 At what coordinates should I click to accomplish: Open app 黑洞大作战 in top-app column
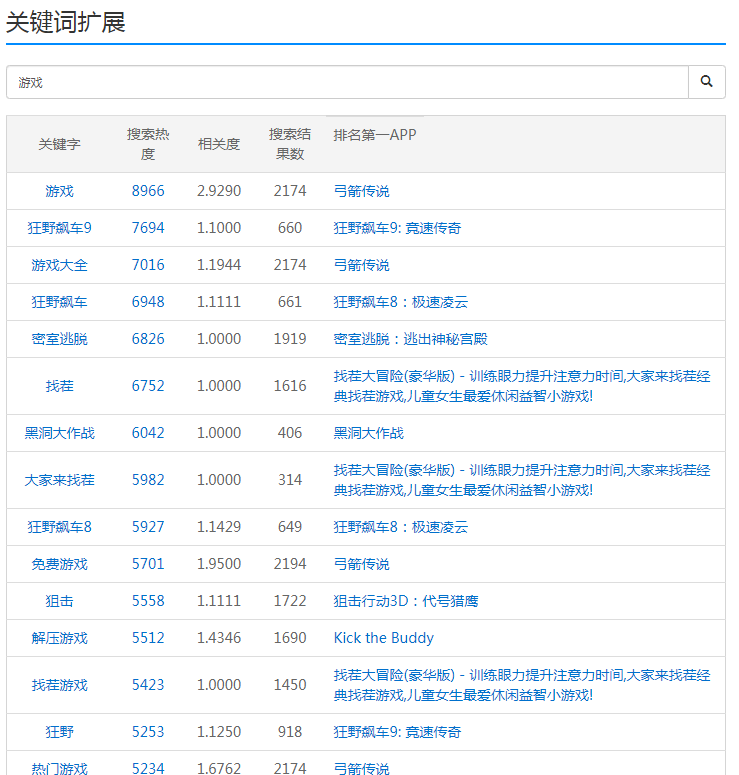368,433
